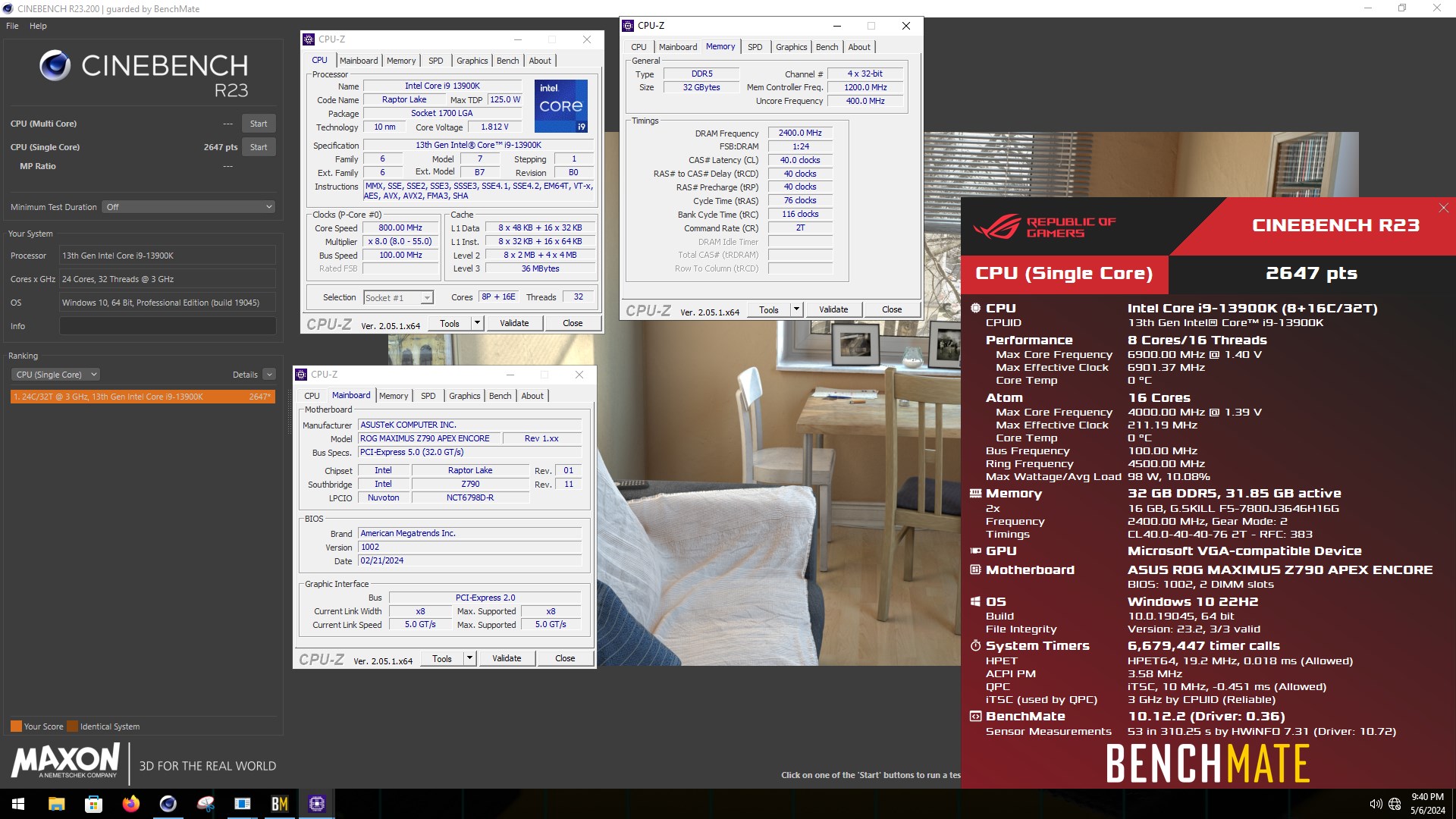Viewport: 1456px width, 819px height.
Task: Click Close button in CPU tab window
Action: (573, 323)
